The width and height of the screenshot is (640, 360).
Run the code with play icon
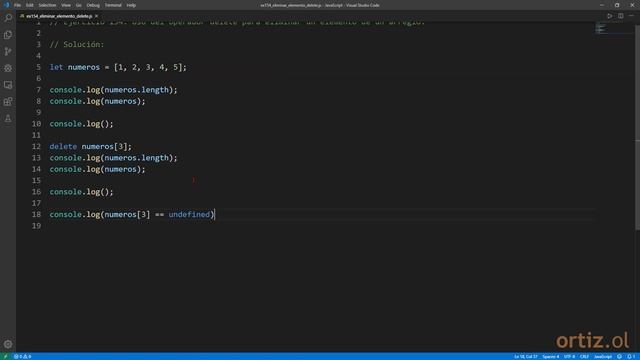tap(609, 16)
